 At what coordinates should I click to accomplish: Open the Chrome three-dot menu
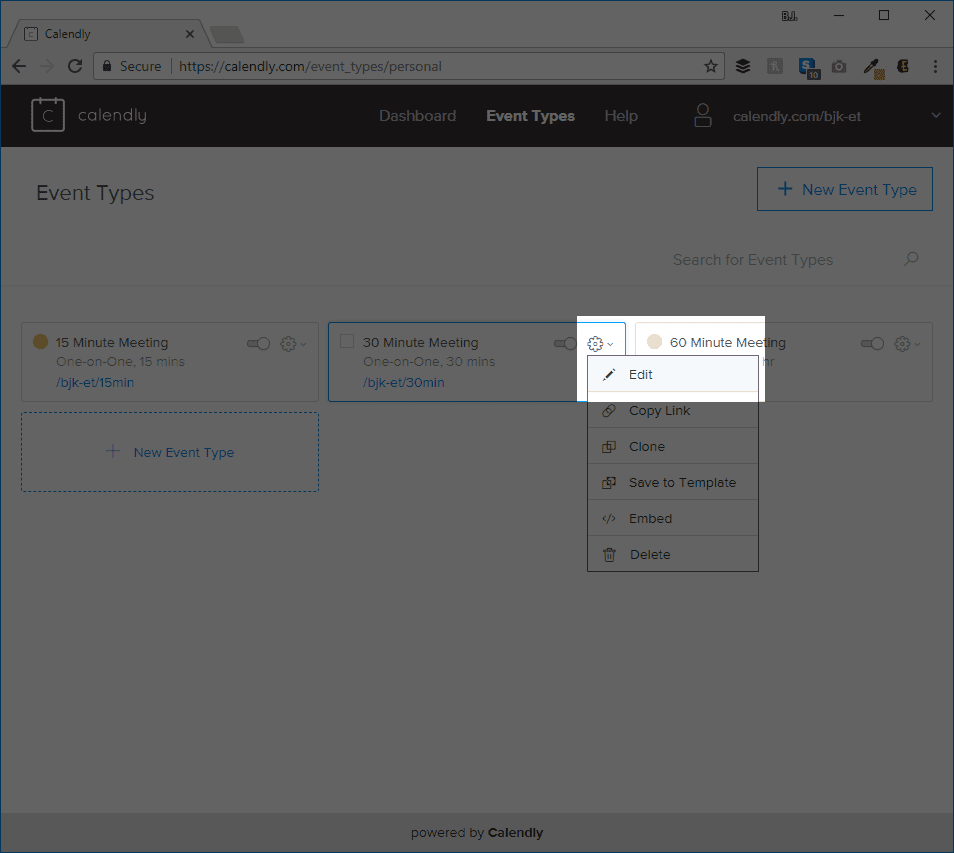(935, 66)
